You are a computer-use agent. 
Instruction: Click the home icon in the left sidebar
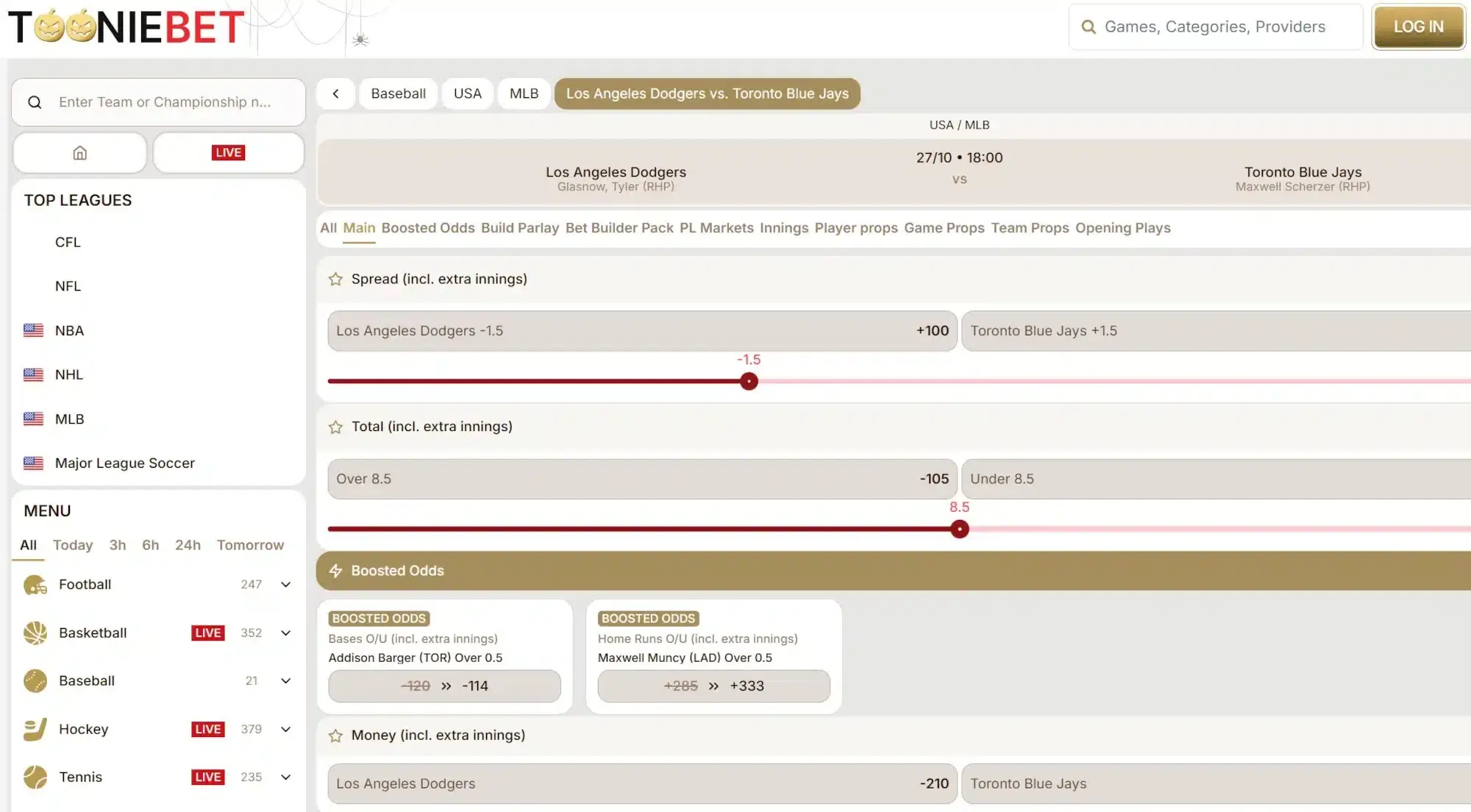click(x=79, y=152)
